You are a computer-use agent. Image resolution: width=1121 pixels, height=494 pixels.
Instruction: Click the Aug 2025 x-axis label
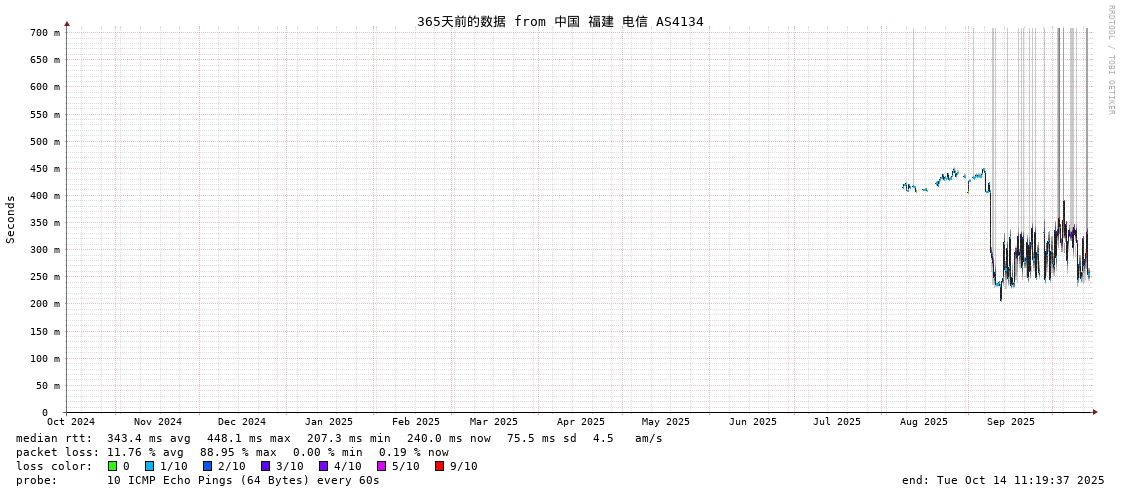coord(924,422)
